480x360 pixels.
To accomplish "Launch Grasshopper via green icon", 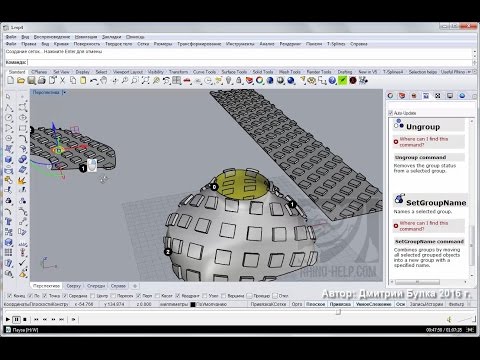I will point(342,80).
